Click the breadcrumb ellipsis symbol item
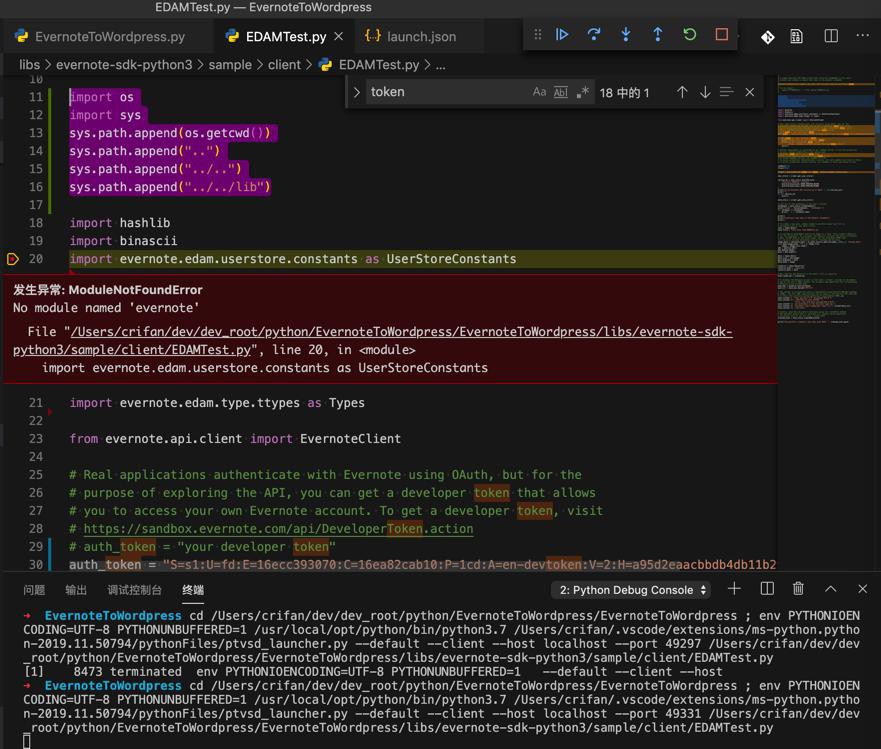This screenshot has width=881, height=749. [440, 65]
